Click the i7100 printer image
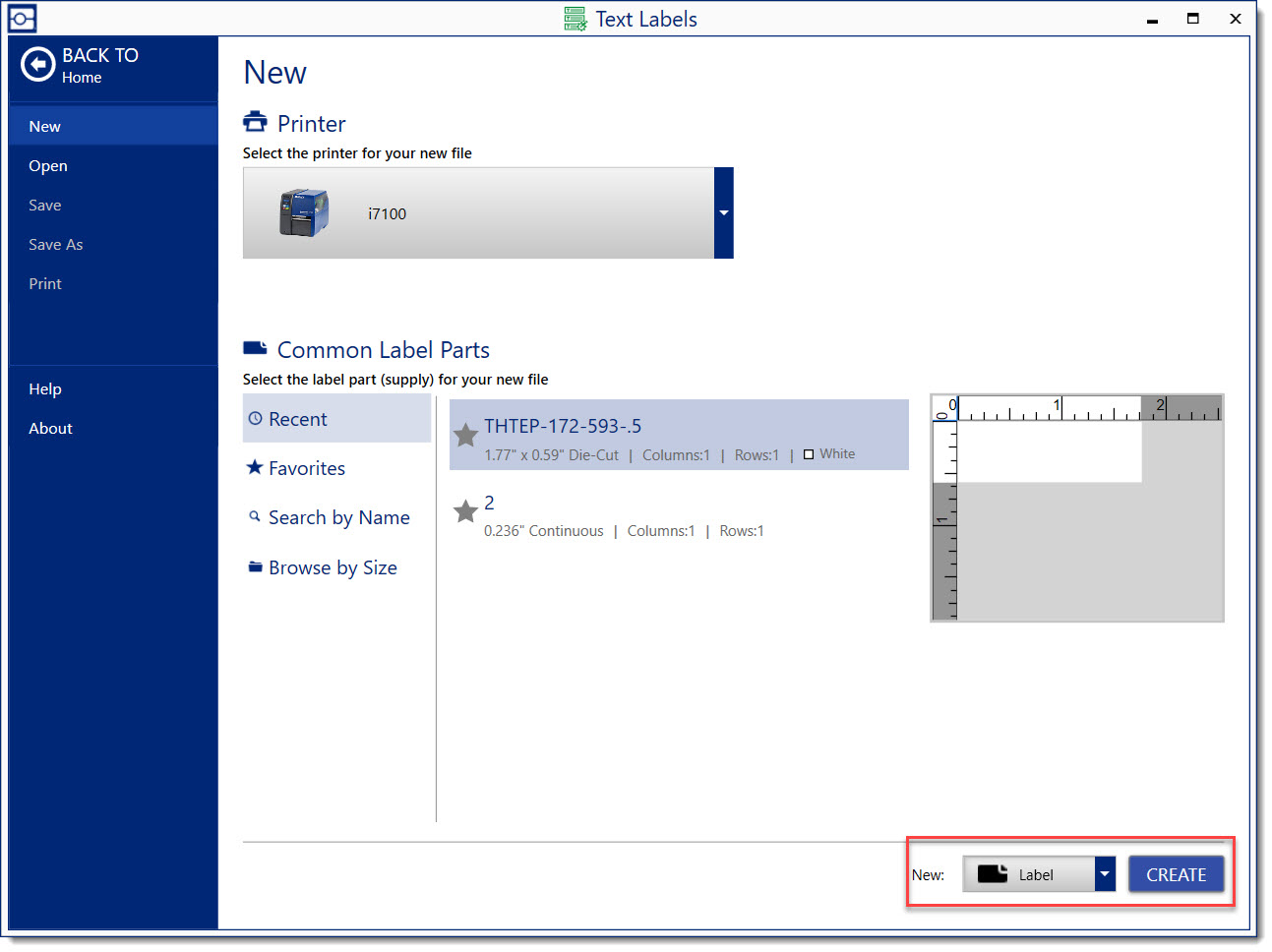Image resolution: width=1272 pixels, height=952 pixels. click(303, 212)
